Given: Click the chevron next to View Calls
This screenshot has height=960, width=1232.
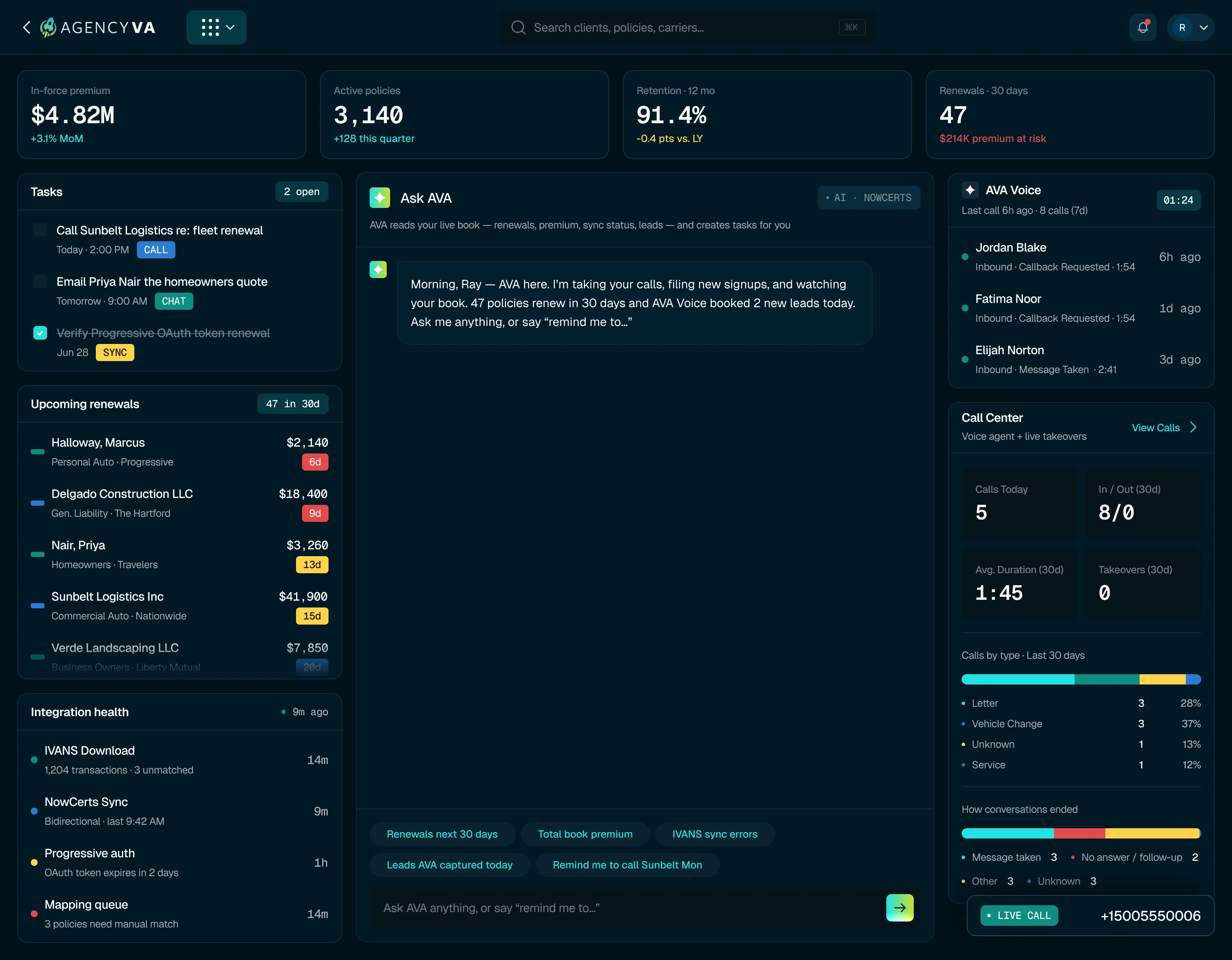Looking at the screenshot, I should [x=1193, y=427].
